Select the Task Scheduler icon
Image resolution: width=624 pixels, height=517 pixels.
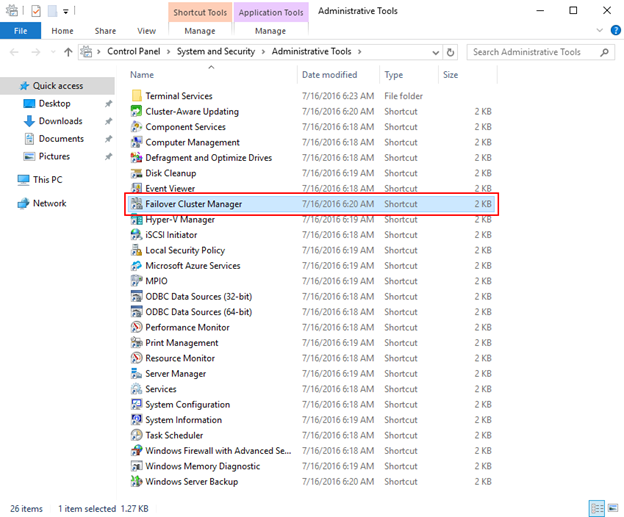point(137,435)
